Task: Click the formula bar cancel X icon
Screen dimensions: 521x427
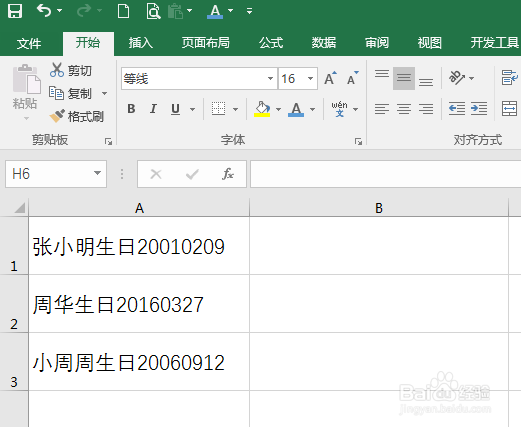Action: click(156, 174)
